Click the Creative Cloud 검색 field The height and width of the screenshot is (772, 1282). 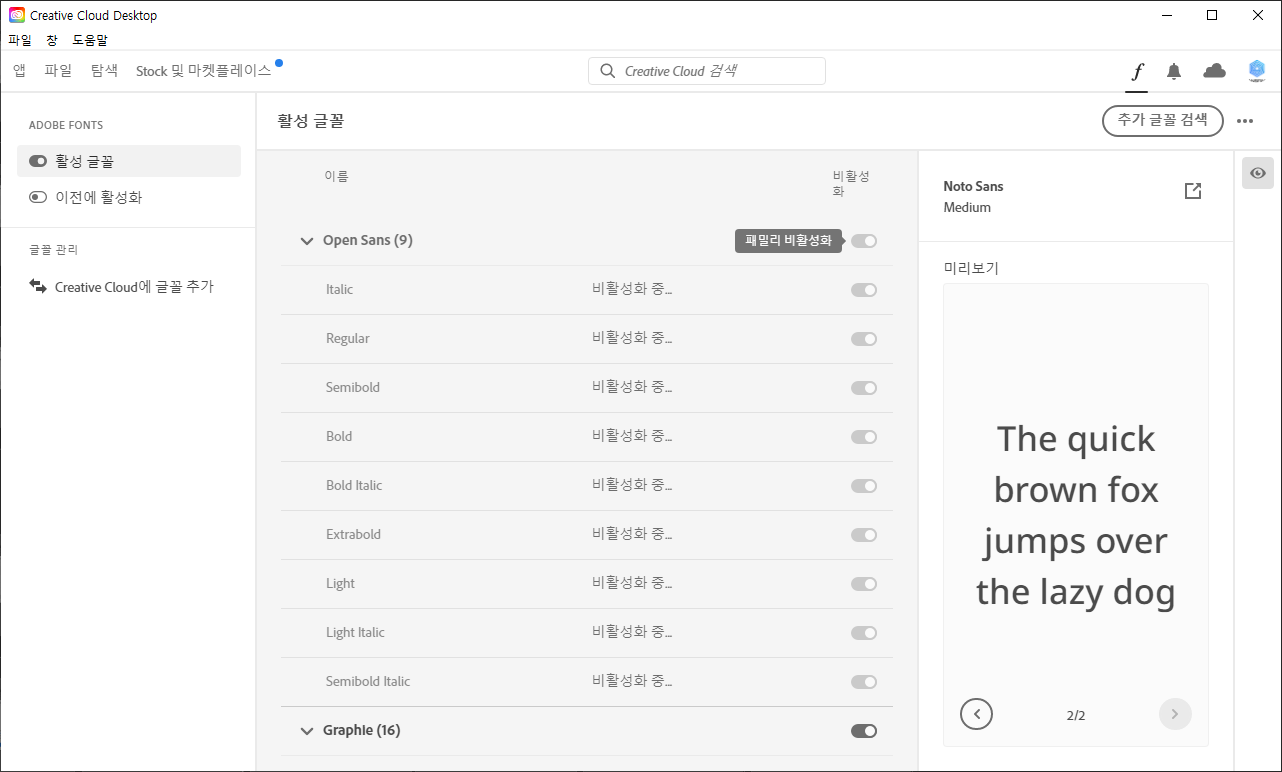[707, 71]
